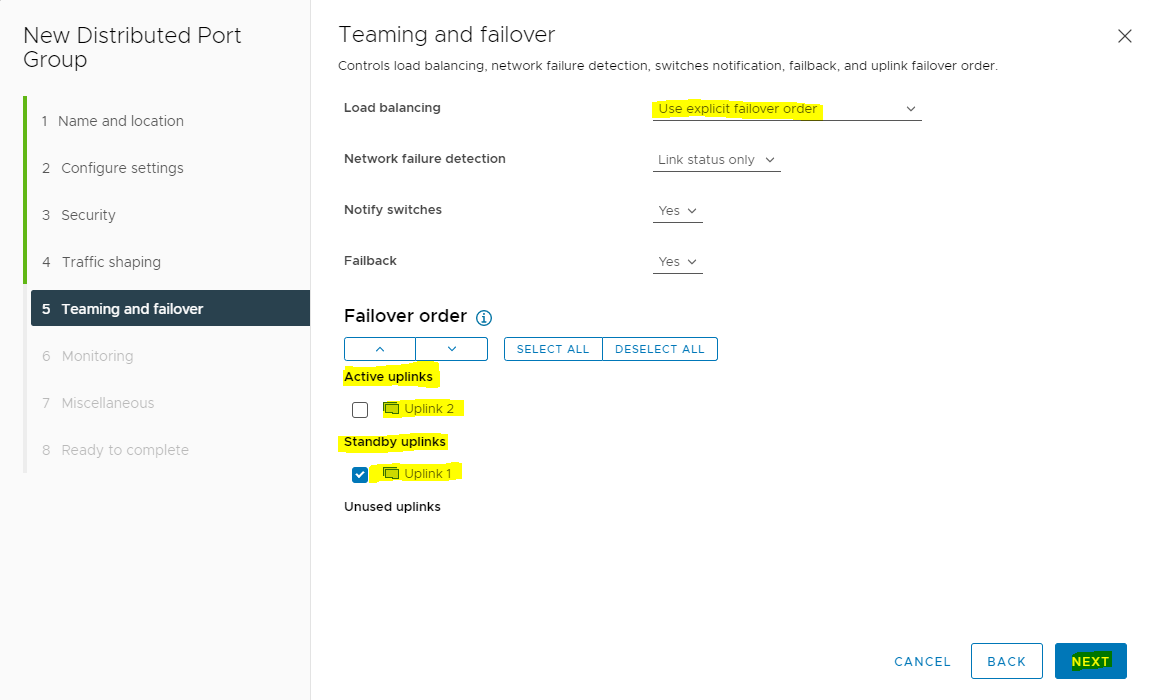Click the Failback label
Viewport: 1149px width, 700px height.
(x=370, y=260)
